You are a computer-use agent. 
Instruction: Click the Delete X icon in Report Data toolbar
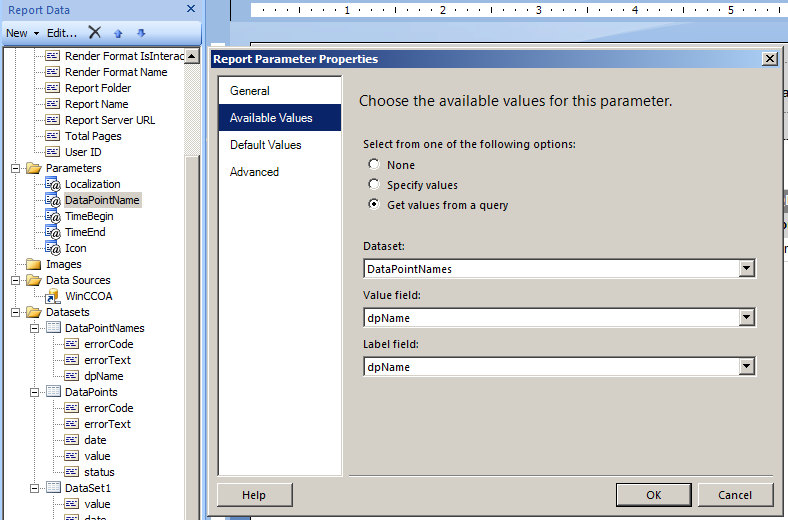point(95,33)
